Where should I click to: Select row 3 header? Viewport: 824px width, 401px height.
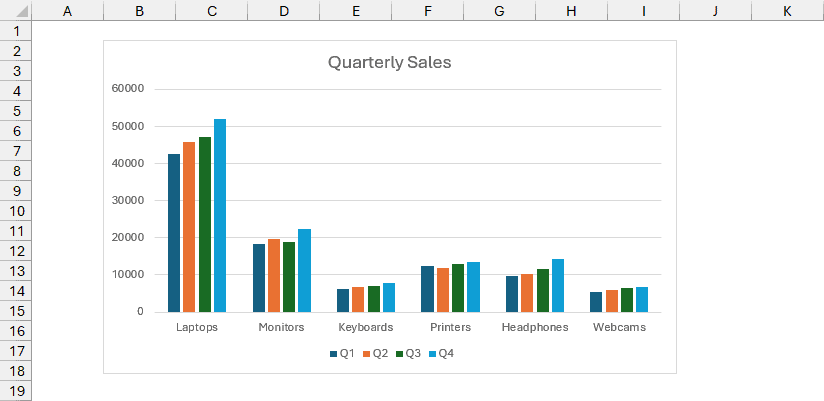tap(16, 71)
